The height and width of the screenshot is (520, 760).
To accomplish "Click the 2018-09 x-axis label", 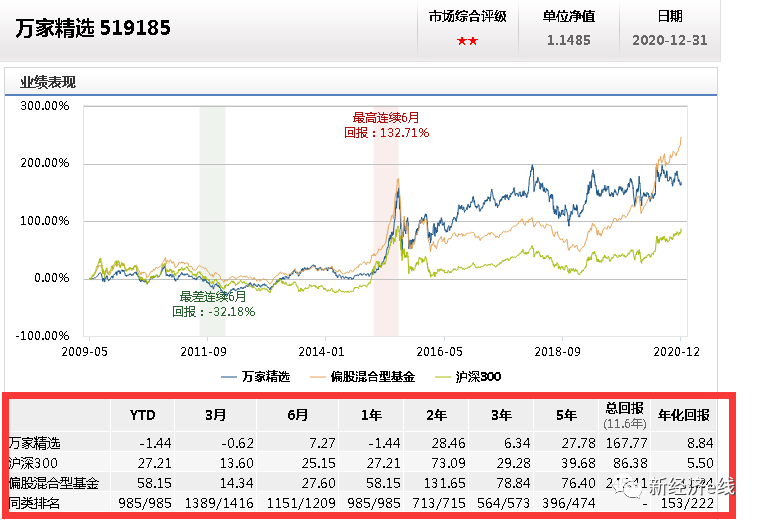I will coord(557,352).
